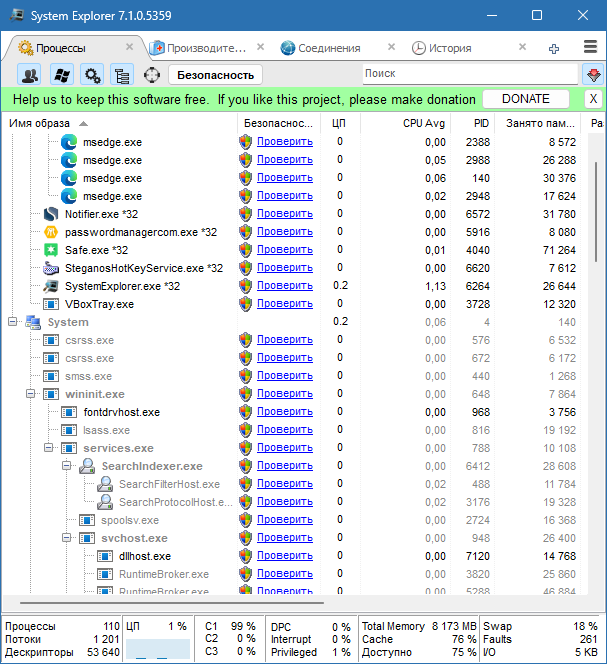607x664 pixels.
Task: Click the Edge icon for PID 2388
Action: pyautogui.click(x=69, y=142)
